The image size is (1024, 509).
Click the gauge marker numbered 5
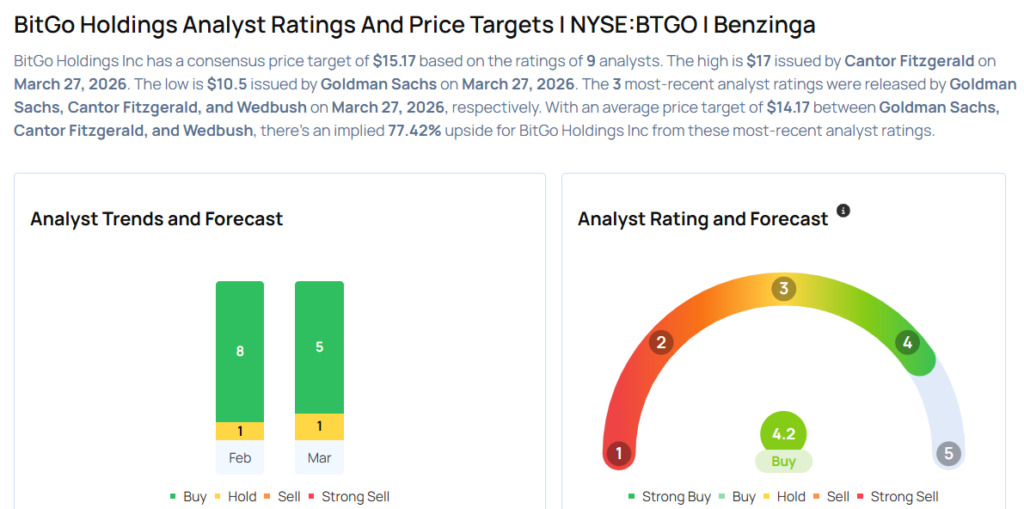click(x=948, y=453)
